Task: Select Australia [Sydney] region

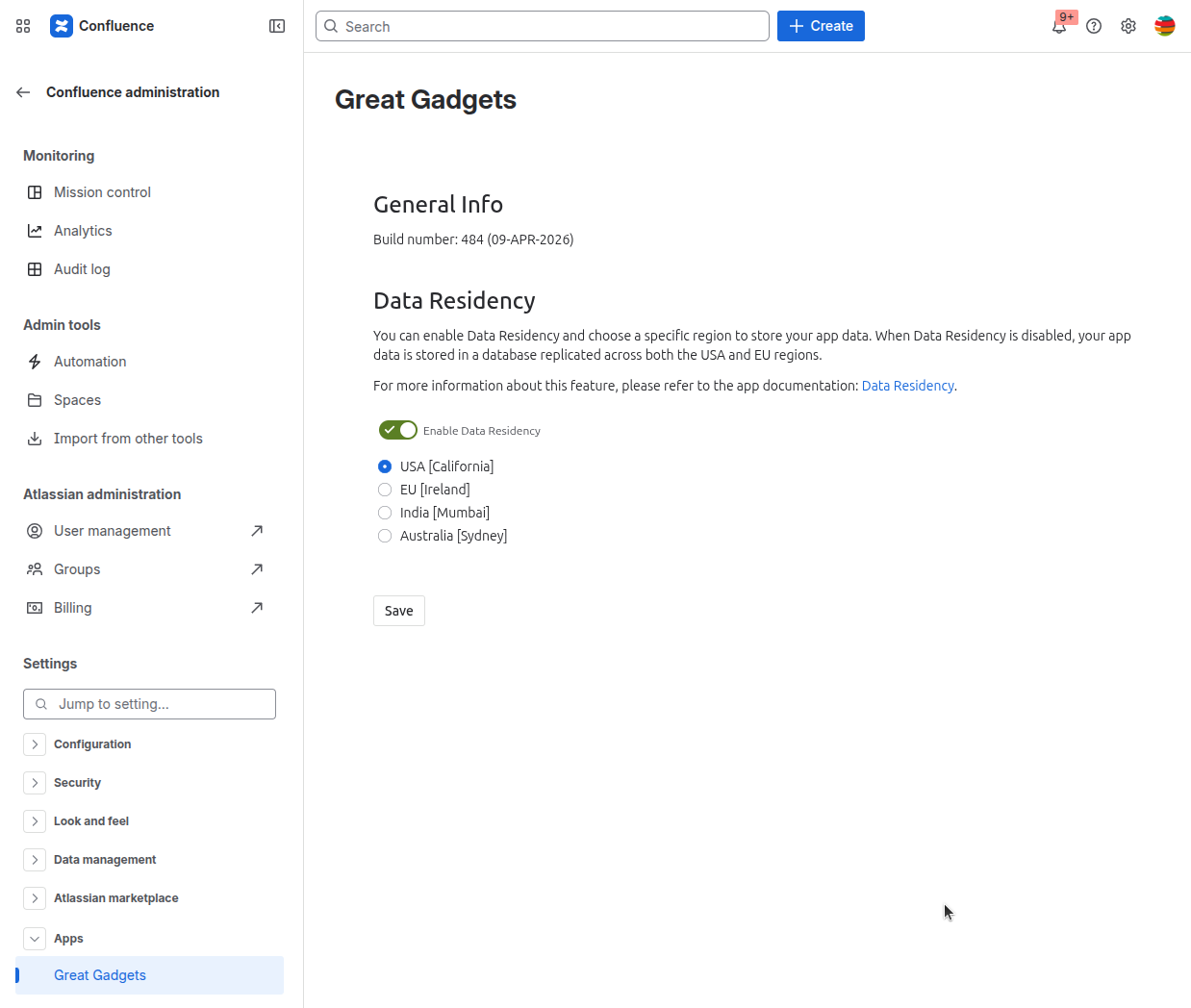Action: click(x=385, y=536)
